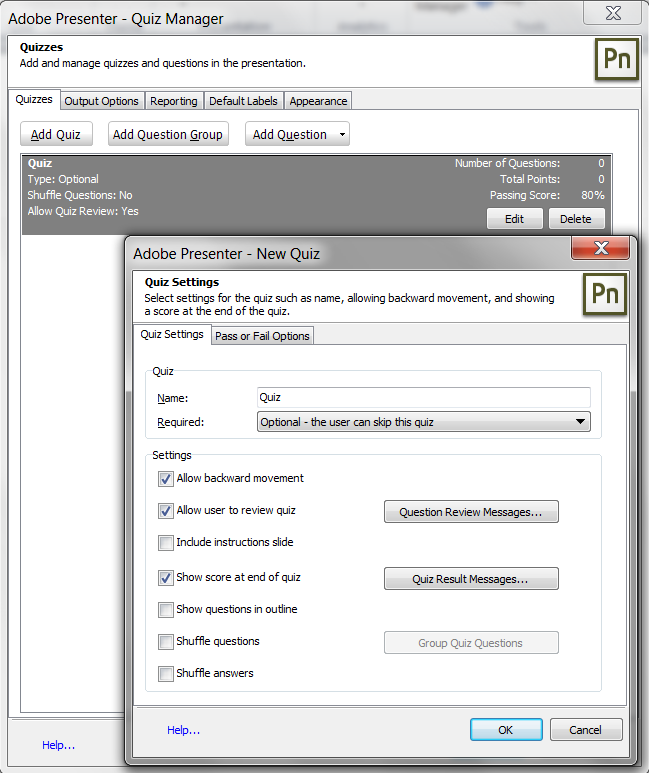This screenshot has width=649, height=773.
Task: Click 'Total Points:' label in quiz row
Action: coord(530,179)
